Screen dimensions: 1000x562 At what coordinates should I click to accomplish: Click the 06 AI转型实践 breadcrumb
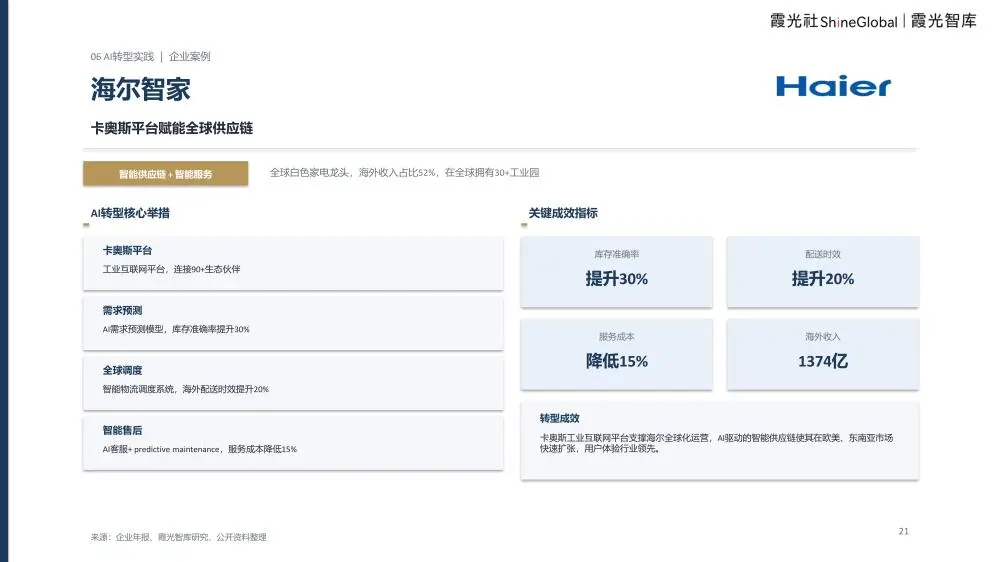point(122,57)
